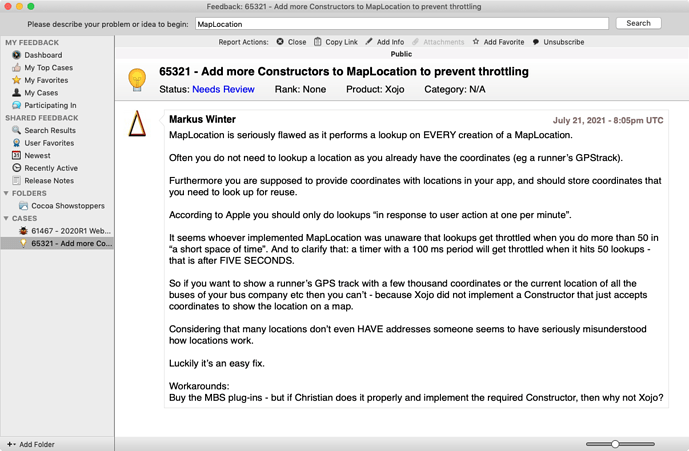The image size is (689, 451).
Task: Open My Top Cases thumbs-up icon
Action: [16, 68]
